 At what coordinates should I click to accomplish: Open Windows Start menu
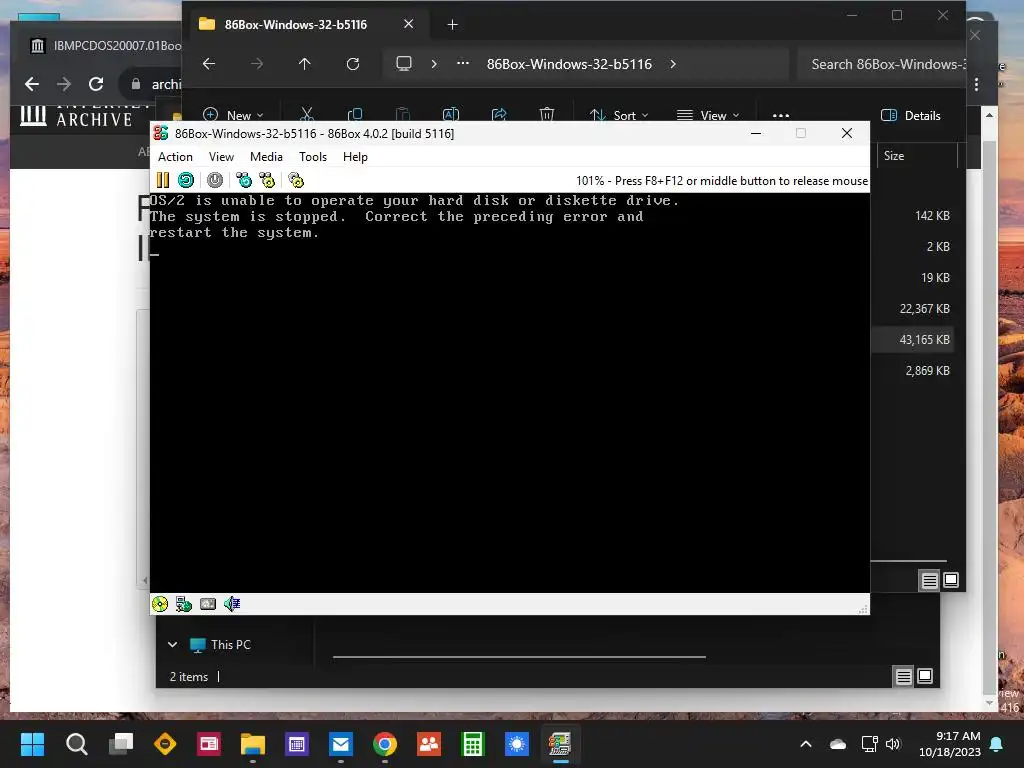coord(33,744)
